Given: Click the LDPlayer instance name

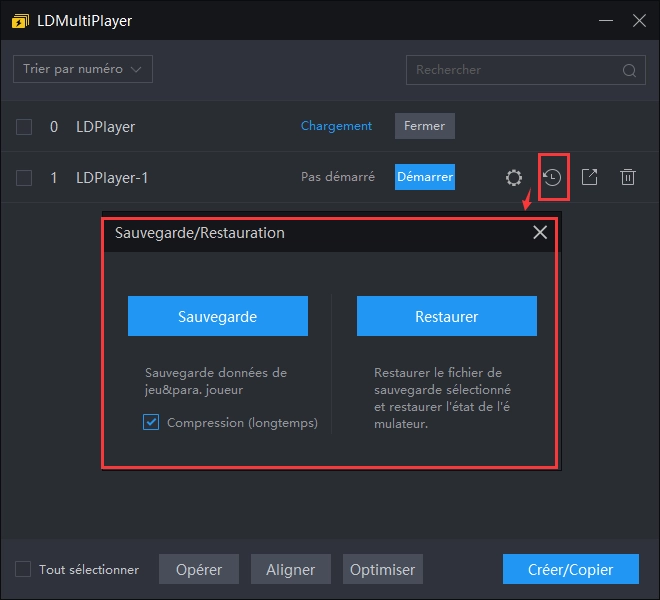Looking at the screenshot, I should 105,127.
